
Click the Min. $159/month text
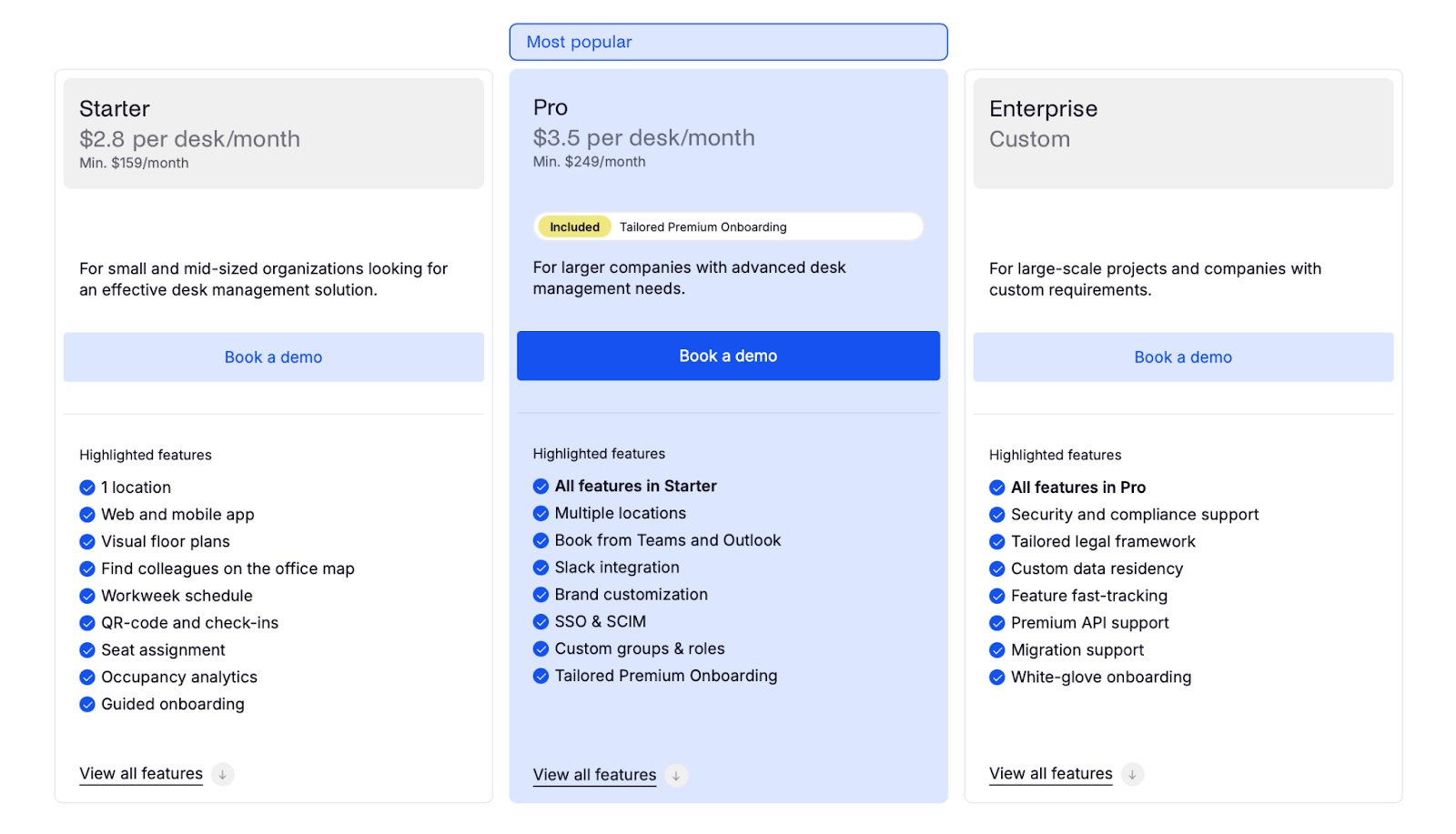coord(134,164)
